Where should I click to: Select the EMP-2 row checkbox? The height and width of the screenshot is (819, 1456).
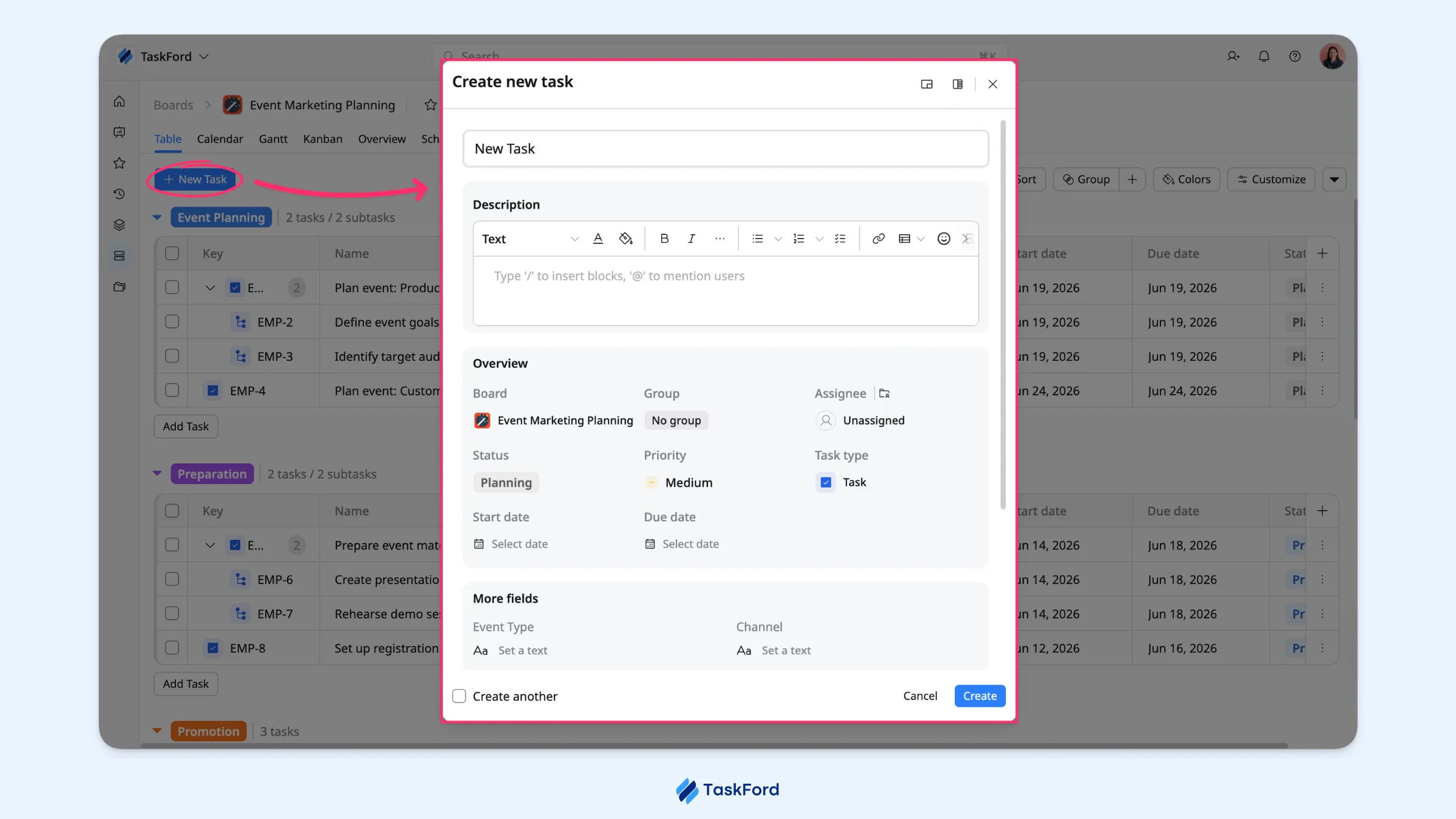click(x=172, y=322)
